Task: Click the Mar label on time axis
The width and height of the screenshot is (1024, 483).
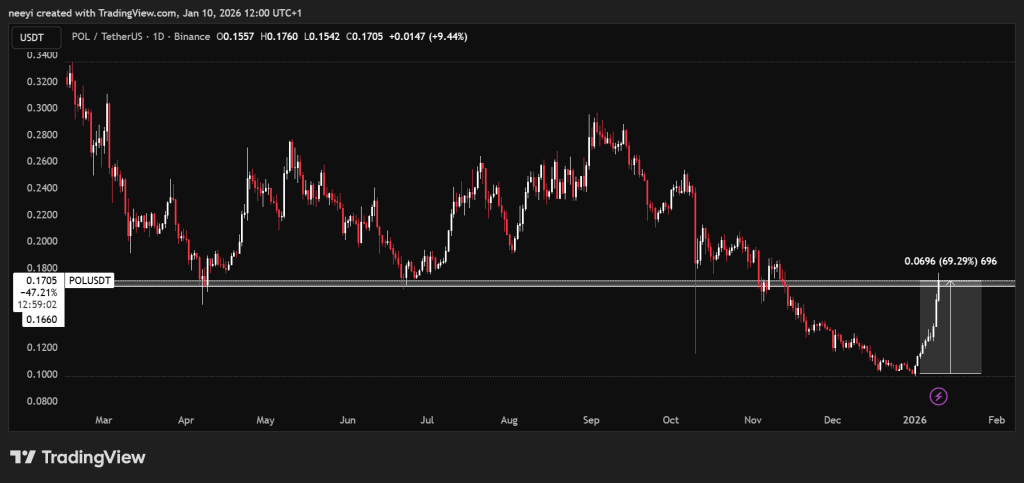Action: [x=102, y=422]
